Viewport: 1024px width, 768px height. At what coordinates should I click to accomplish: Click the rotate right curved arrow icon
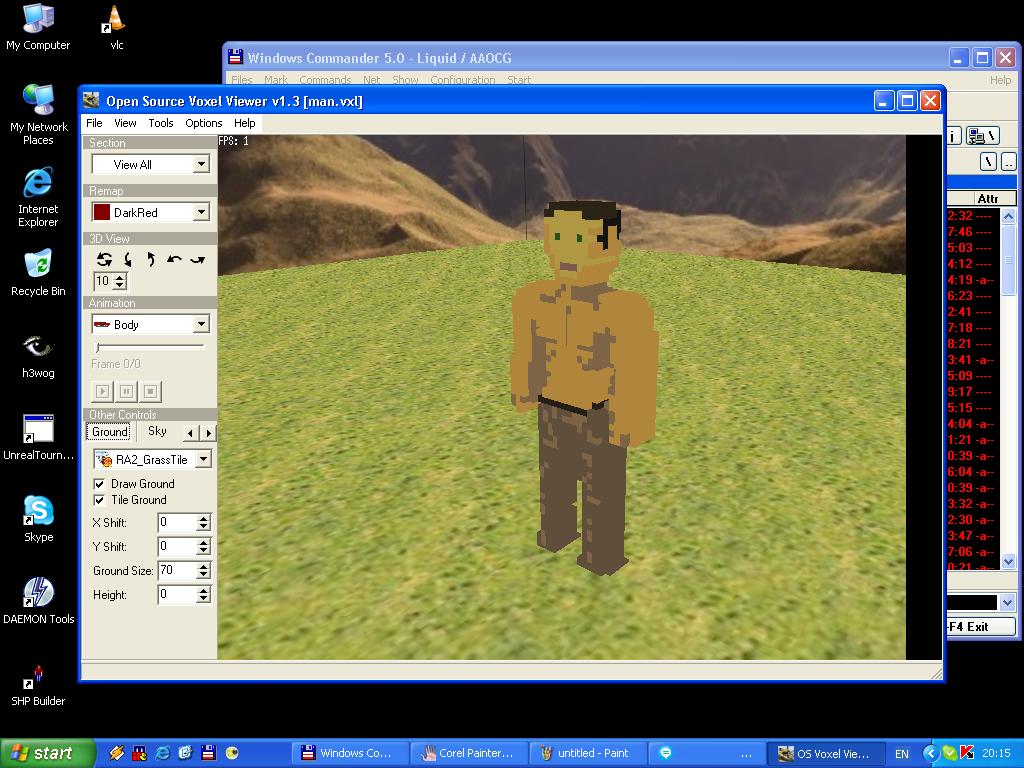[x=197, y=259]
